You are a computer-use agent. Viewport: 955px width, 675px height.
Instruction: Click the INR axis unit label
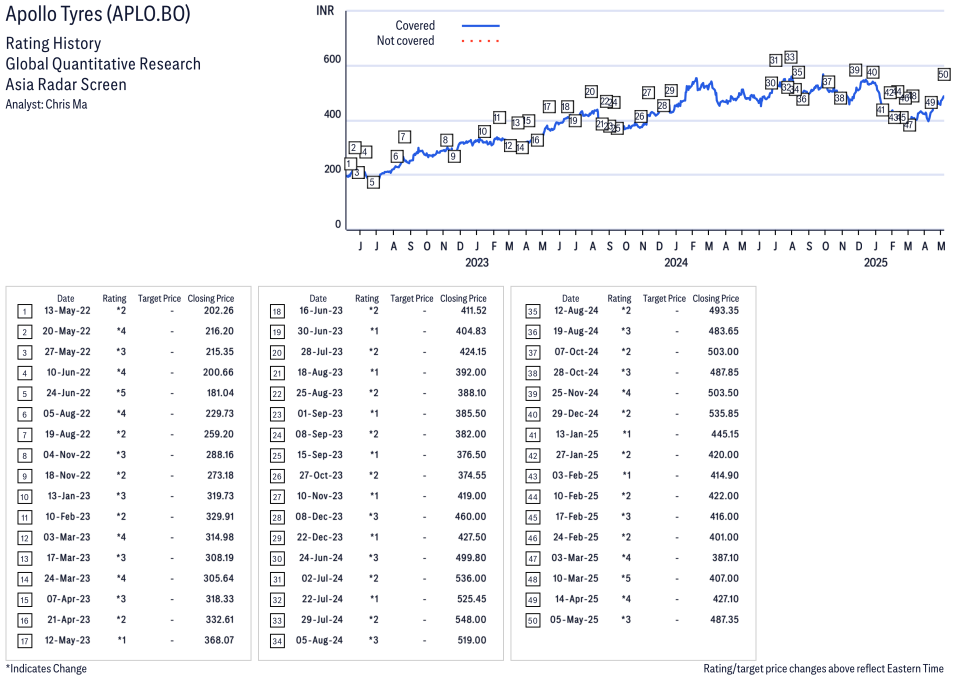[x=325, y=11]
